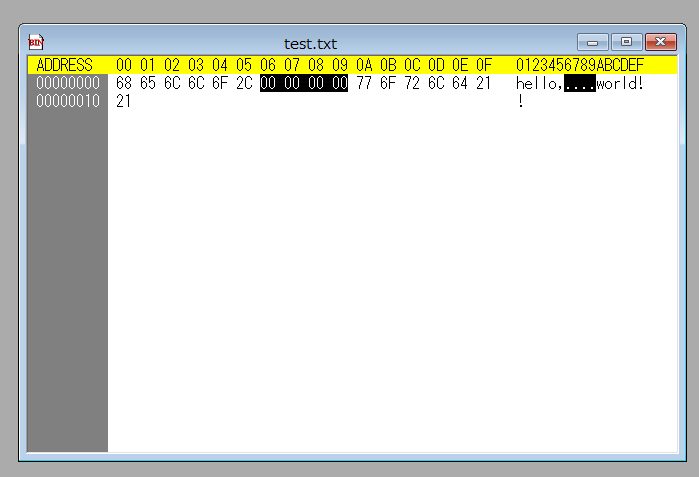Maximize the test.txt window
Screen dimensions: 699x477
(626, 42)
